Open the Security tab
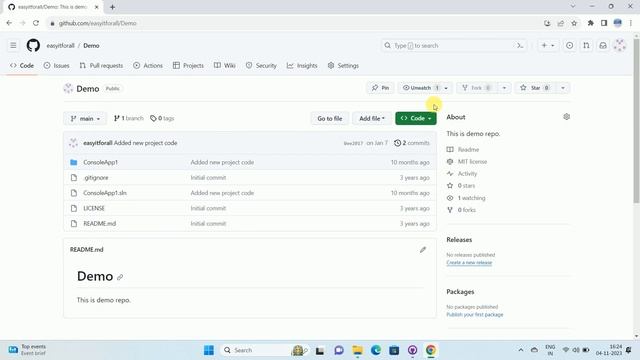 coord(261,65)
